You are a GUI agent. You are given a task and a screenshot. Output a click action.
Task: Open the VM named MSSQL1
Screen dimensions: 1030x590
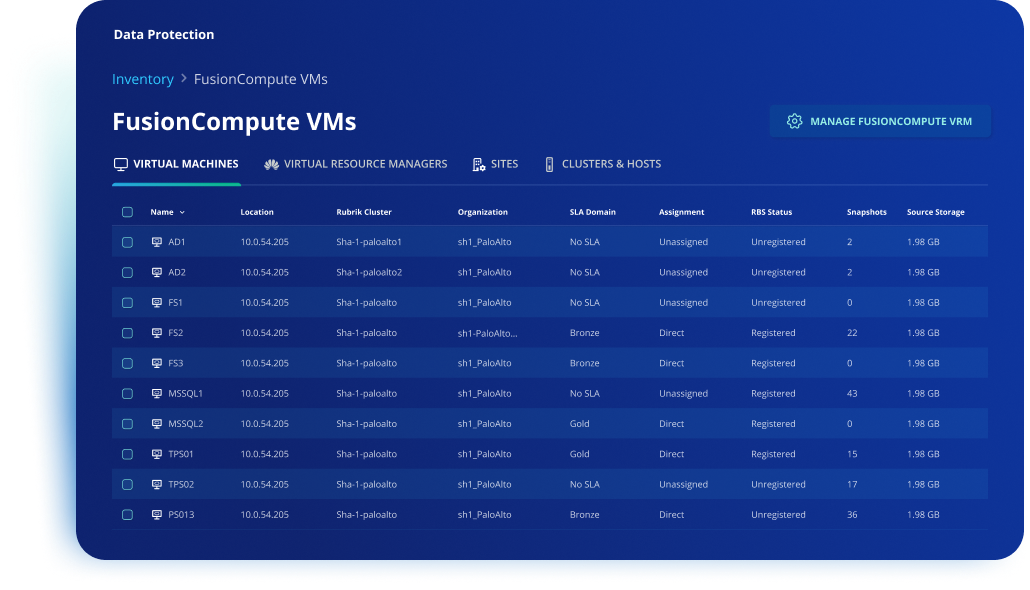pos(185,394)
